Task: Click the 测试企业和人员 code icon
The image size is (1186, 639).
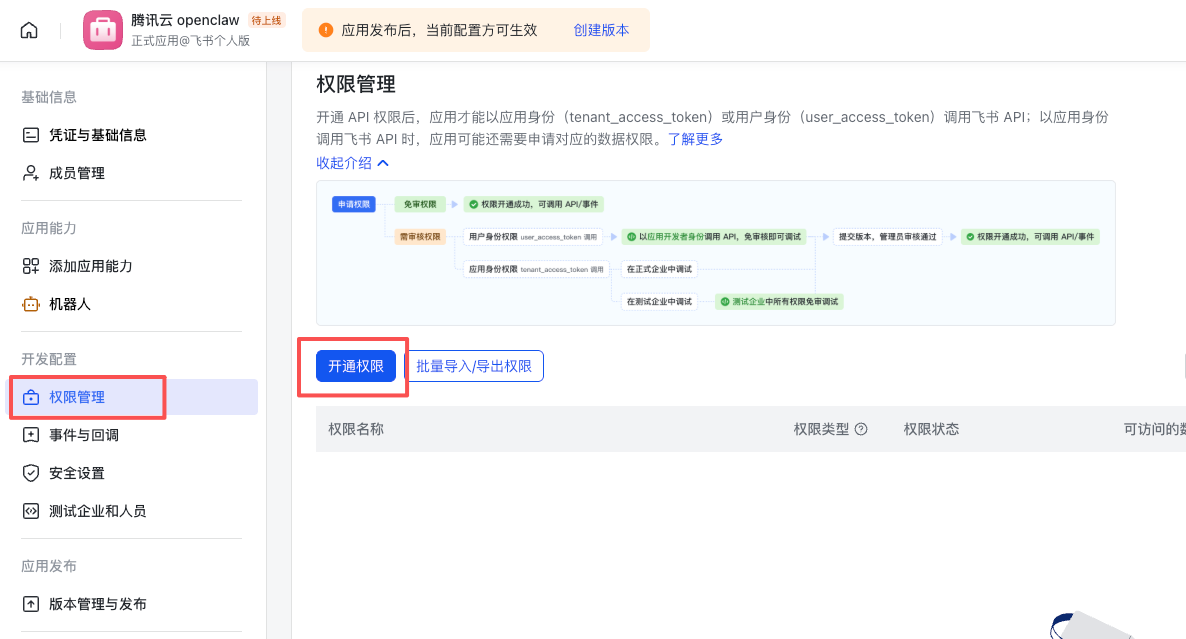Action: 31,511
